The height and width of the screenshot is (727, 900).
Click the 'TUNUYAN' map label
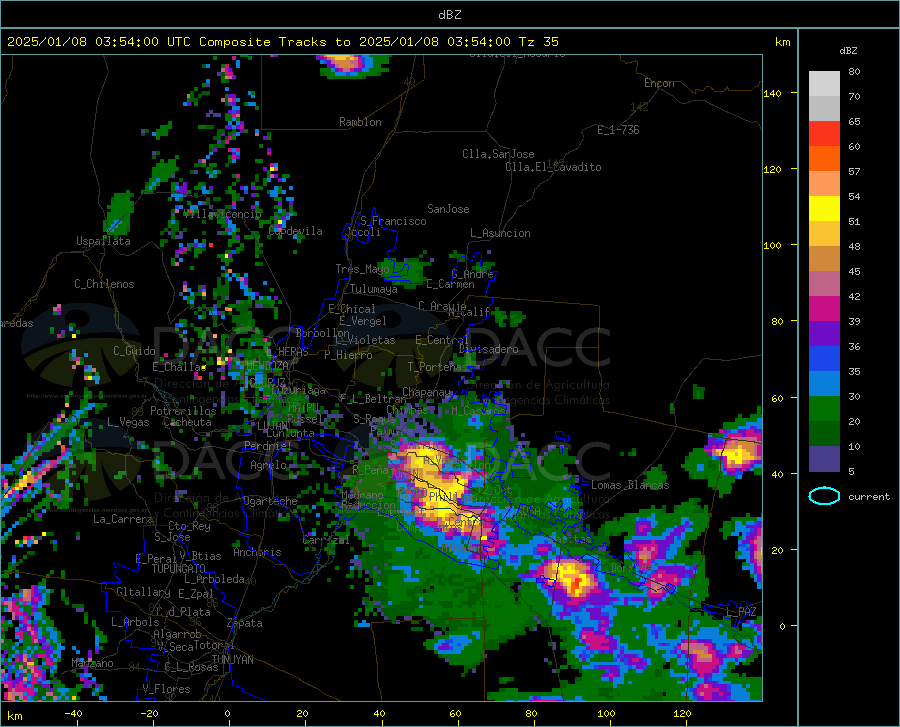(x=232, y=660)
